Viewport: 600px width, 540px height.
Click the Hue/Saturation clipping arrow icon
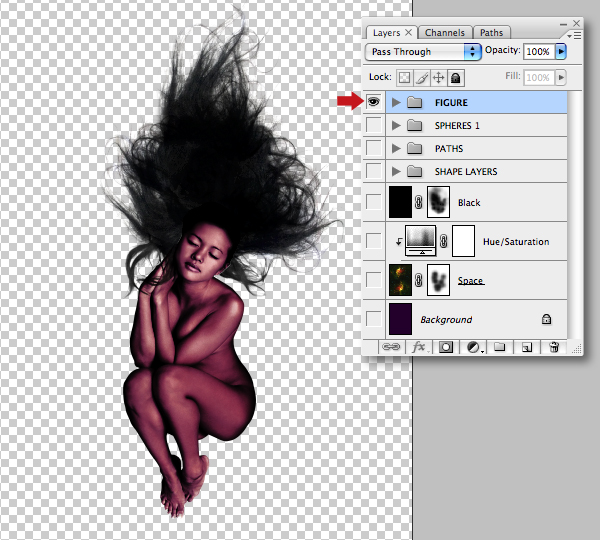pyautogui.click(x=399, y=241)
